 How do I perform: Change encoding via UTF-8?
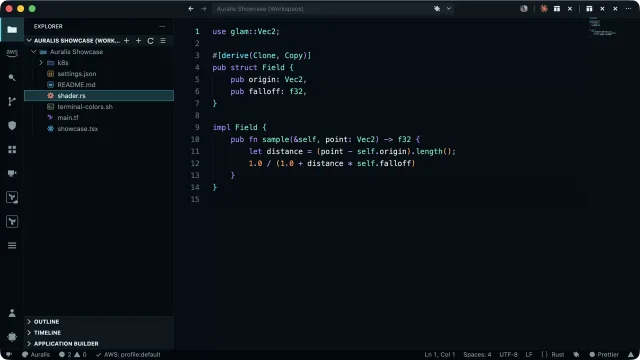click(x=508, y=355)
